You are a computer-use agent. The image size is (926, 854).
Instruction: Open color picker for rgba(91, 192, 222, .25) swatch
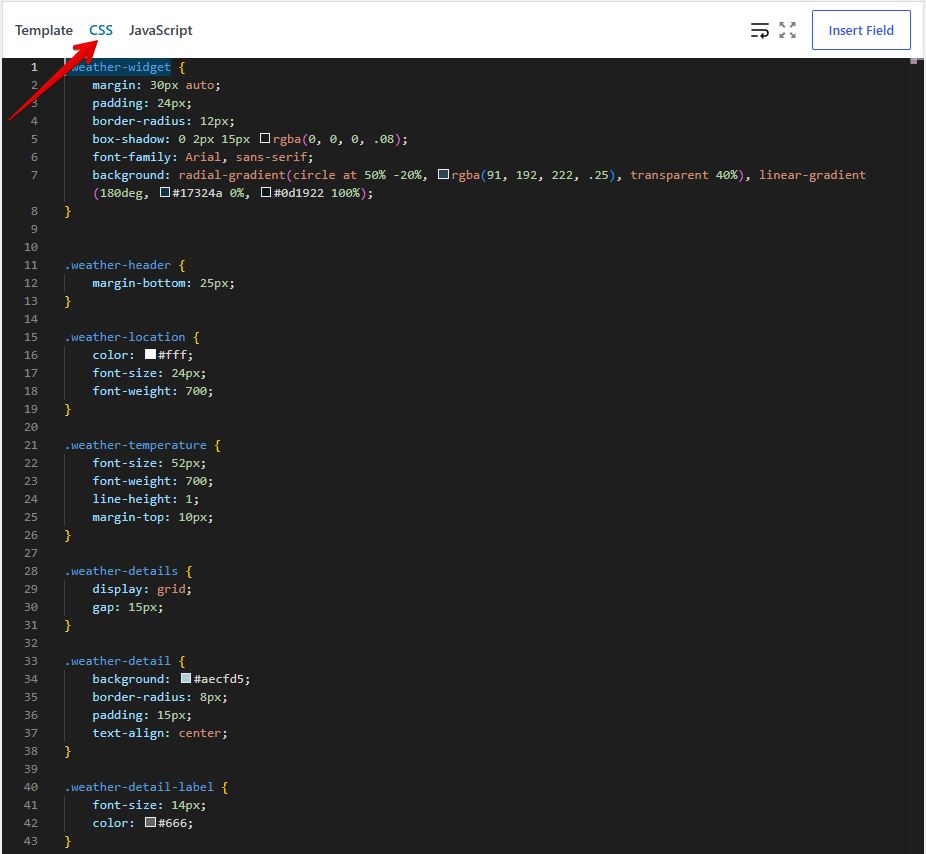tap(444, 174)
